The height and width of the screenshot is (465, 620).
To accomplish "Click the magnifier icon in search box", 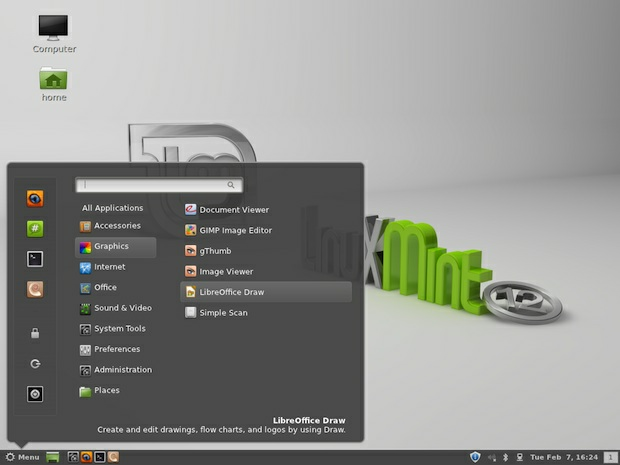I will (231, 185).
